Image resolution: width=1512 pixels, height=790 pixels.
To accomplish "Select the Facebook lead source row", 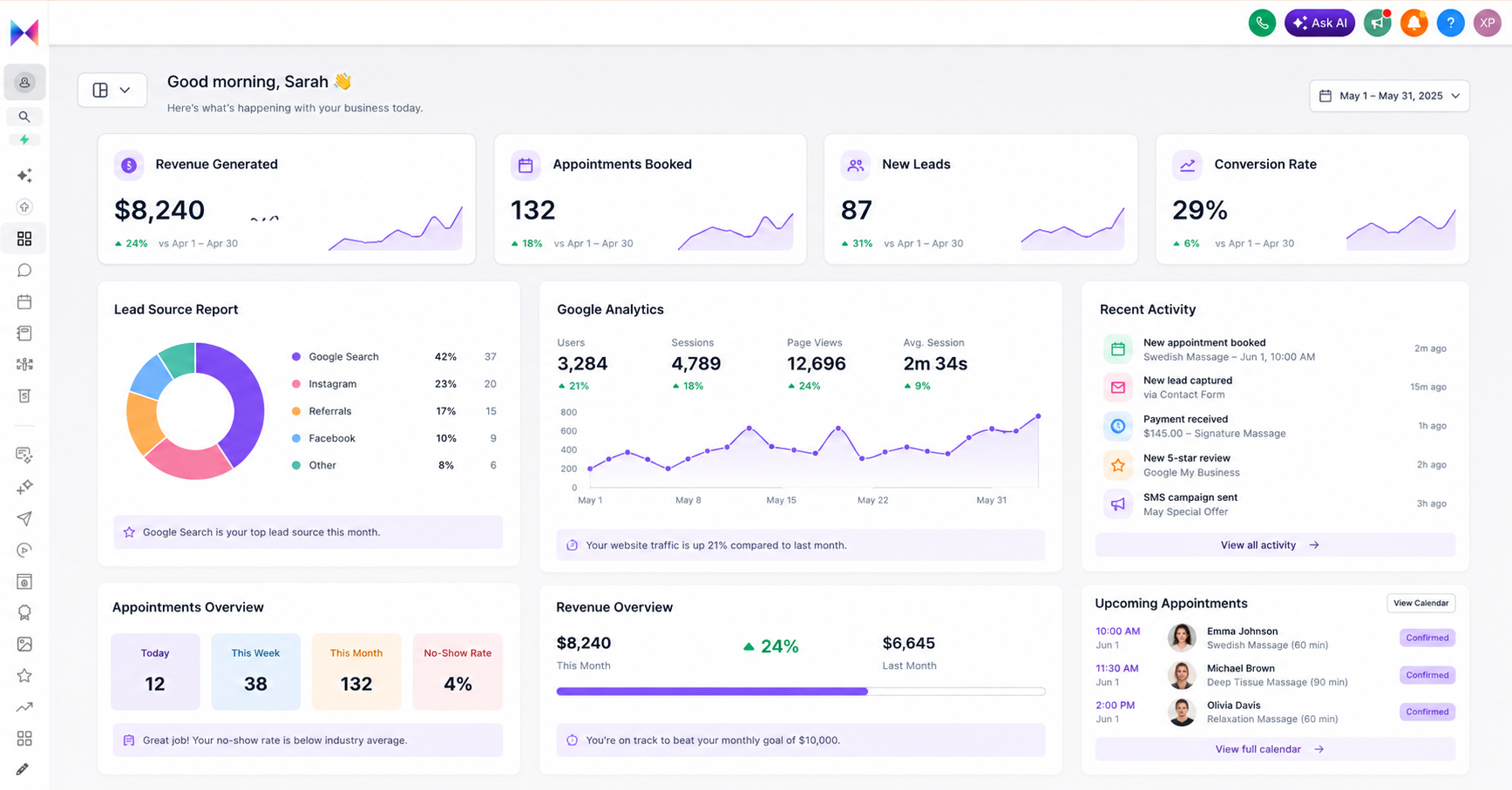I will (394, 438).
